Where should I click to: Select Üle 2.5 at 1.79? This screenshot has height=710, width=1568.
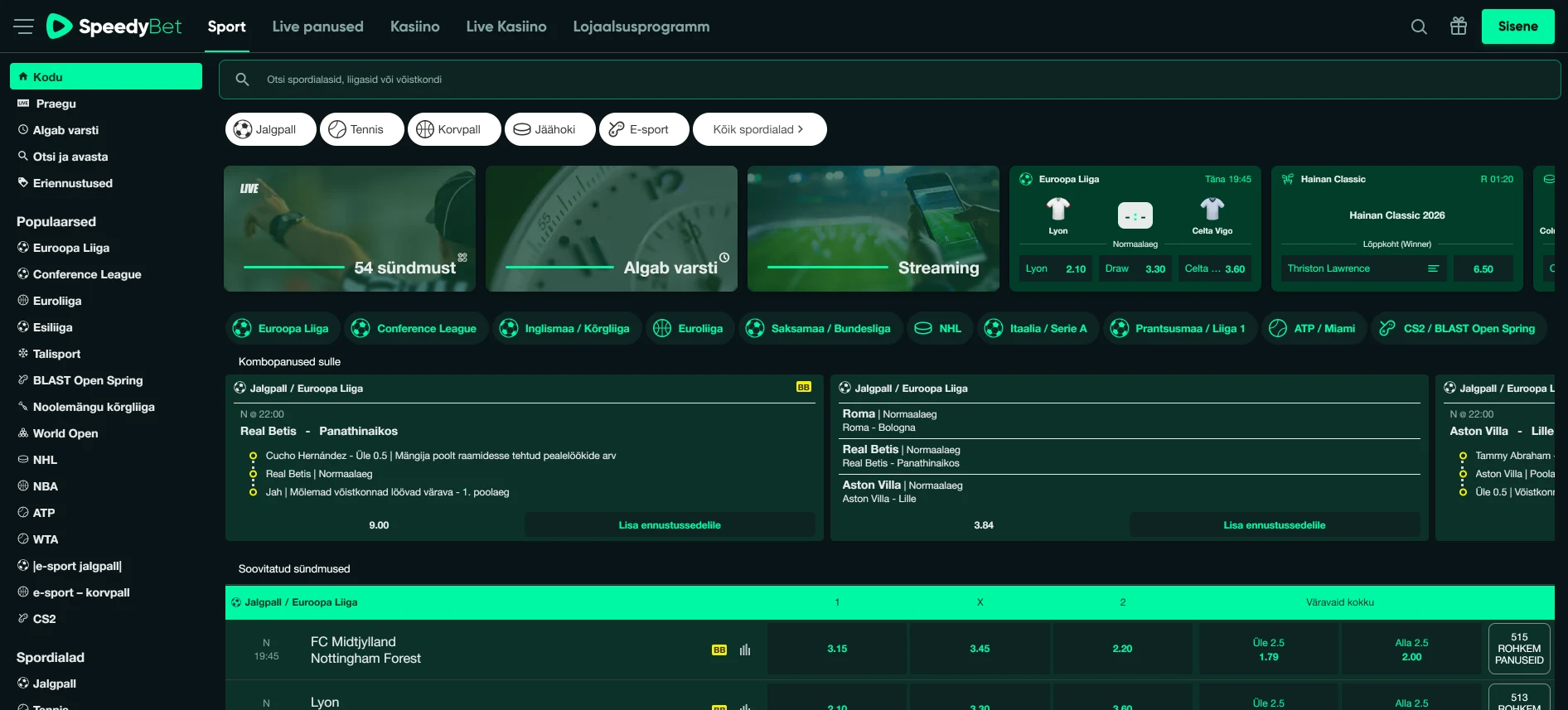[x=1268, y=649]
